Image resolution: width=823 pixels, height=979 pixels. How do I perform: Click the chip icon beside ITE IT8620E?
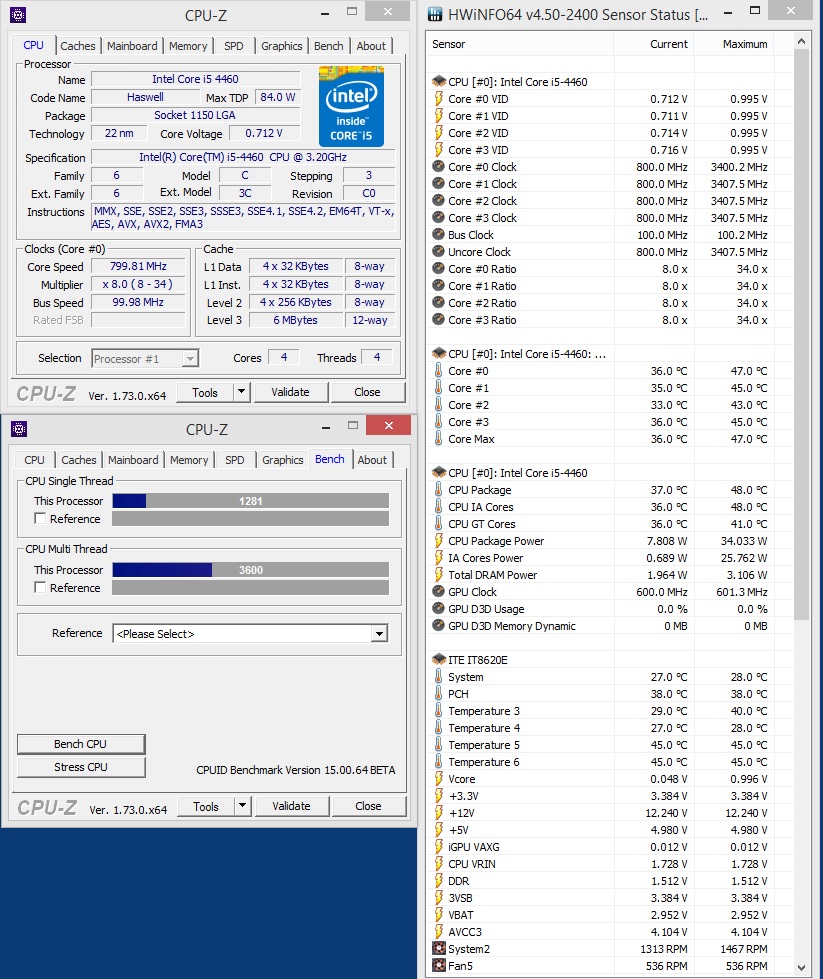439,660
